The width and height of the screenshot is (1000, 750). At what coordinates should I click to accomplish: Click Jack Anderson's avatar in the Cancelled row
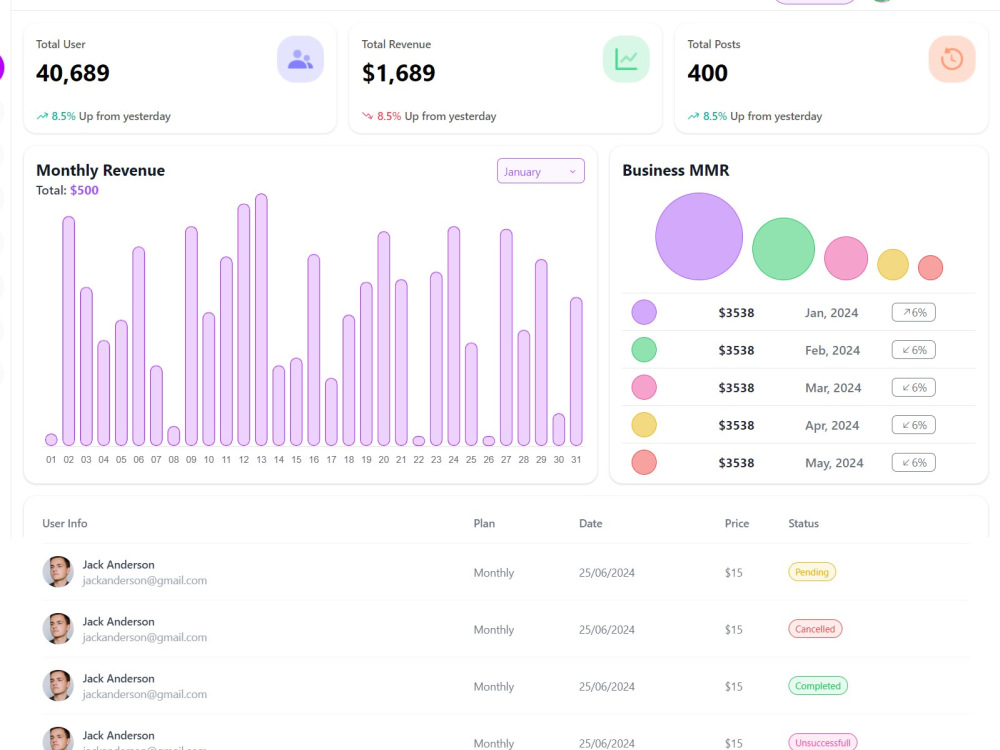[x=58, y=629]
